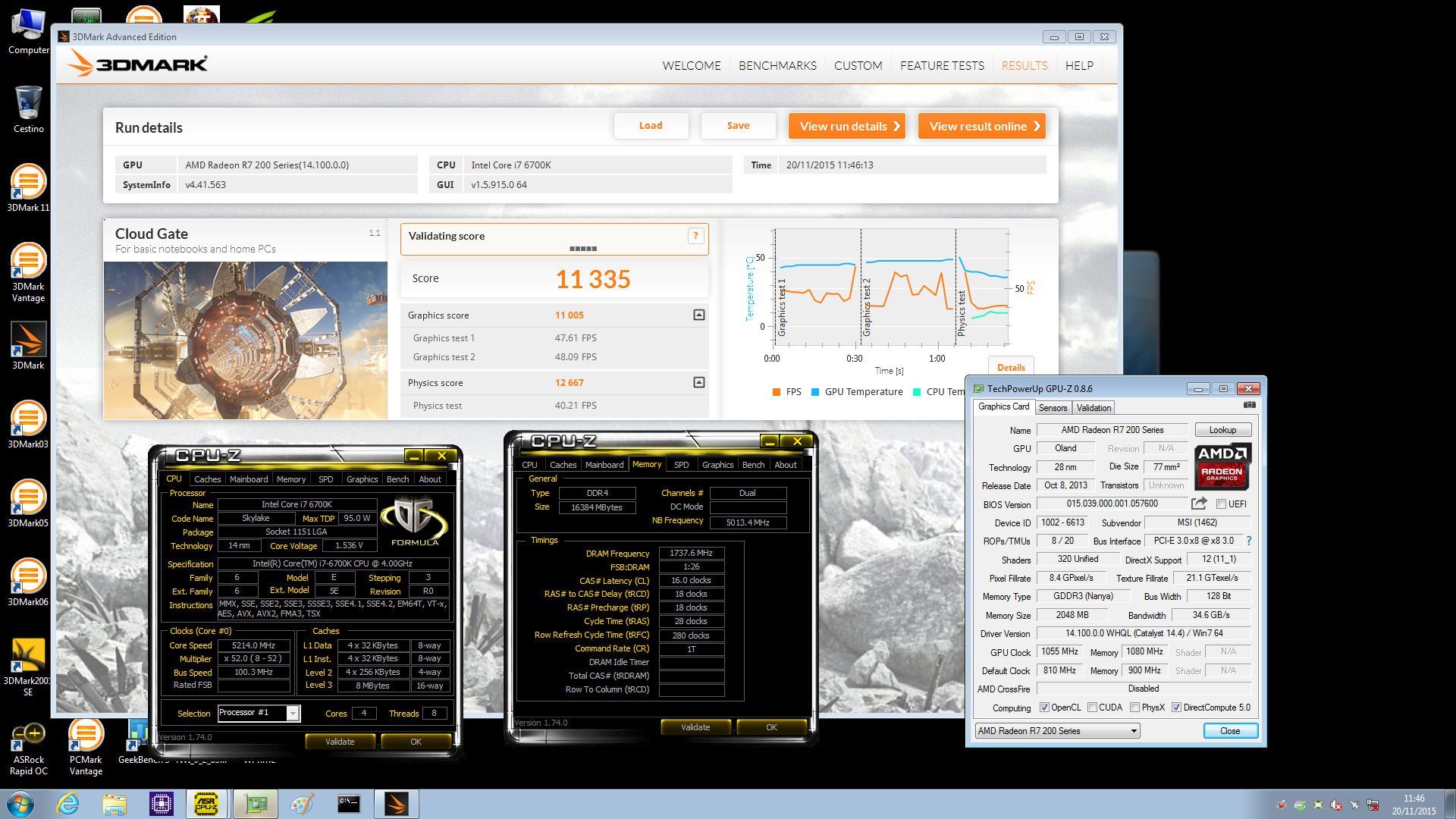Screen dimensions: 1456x819
Task: Open the Processor #1 selection dropdown
Action: [259, 713]
